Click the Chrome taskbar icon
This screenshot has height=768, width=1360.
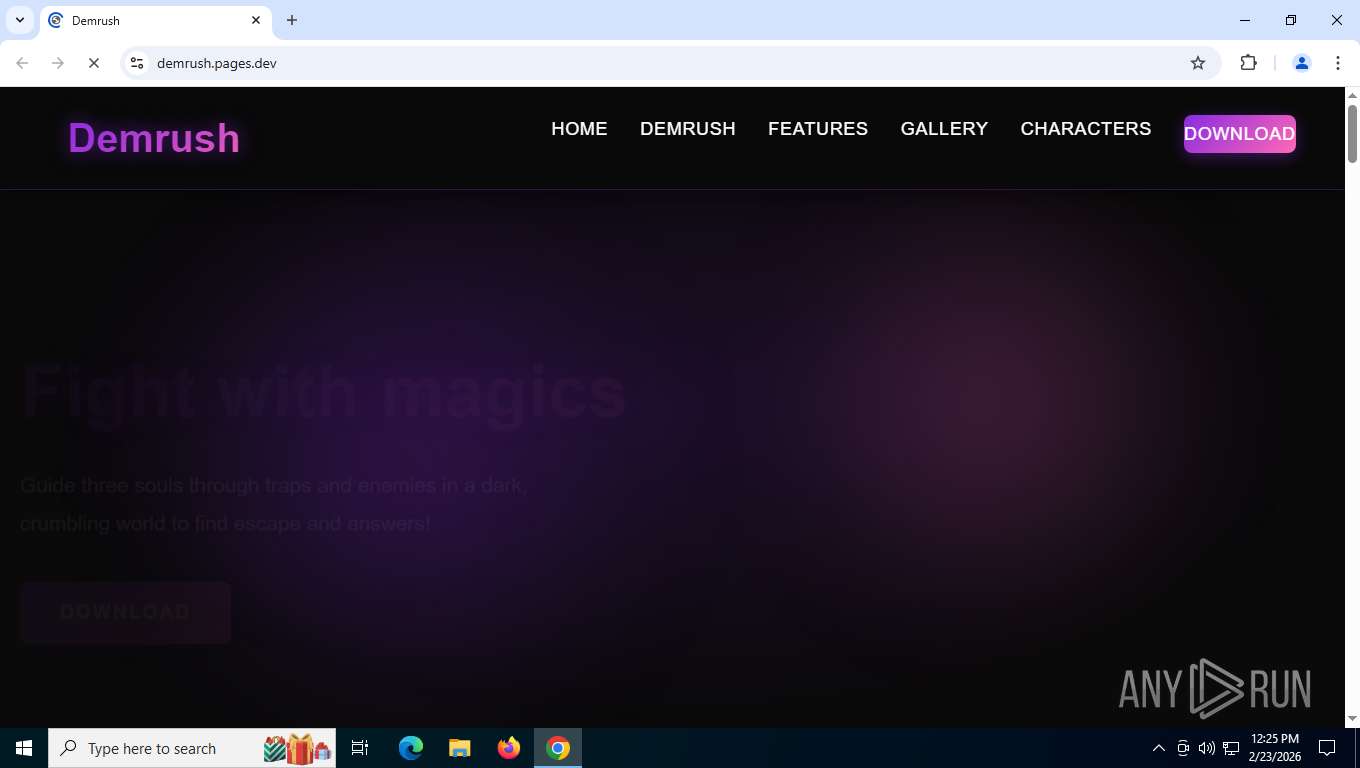click(x=558, y=748)
